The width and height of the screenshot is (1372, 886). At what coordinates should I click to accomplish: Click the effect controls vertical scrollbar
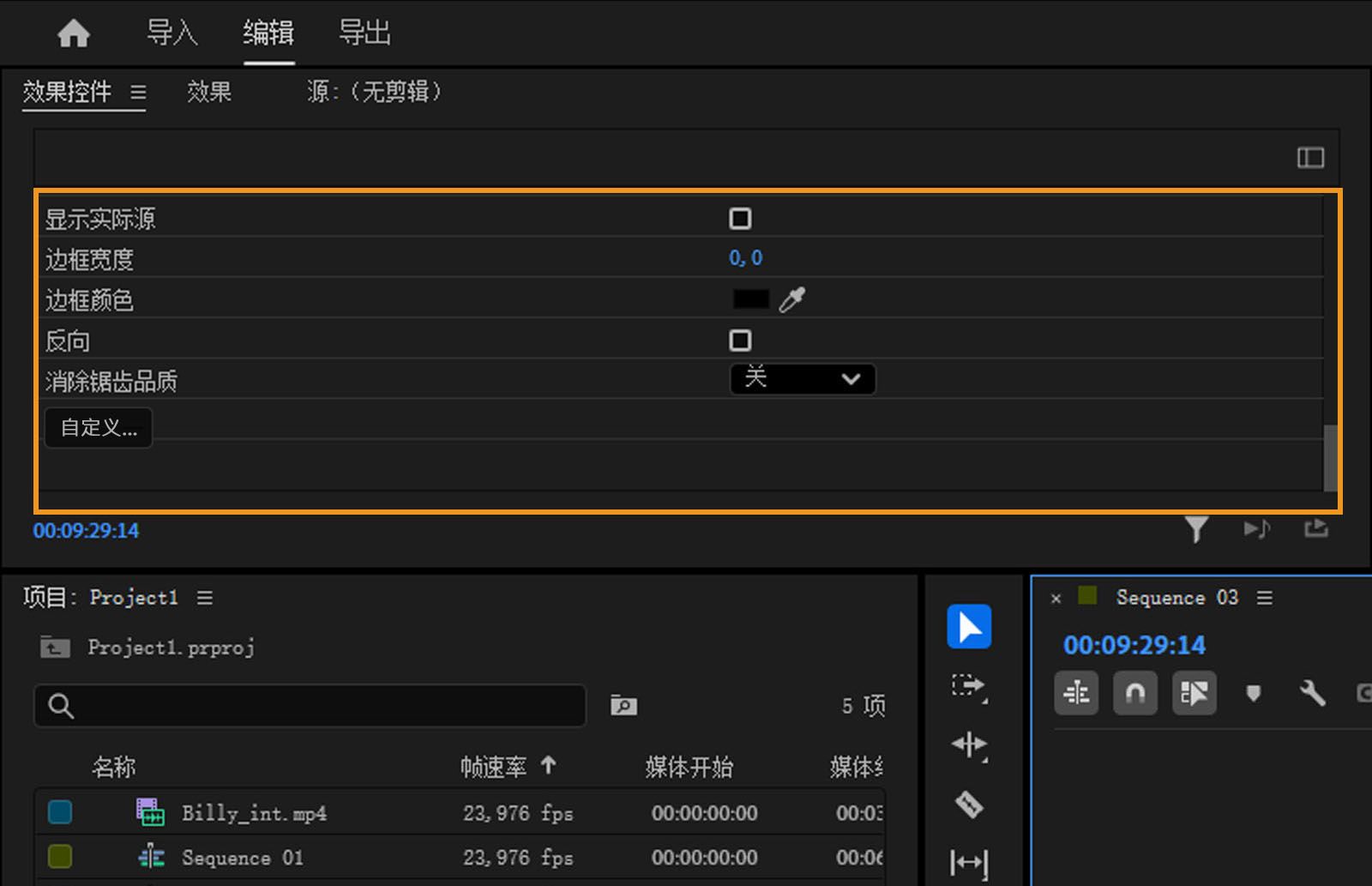tap(1331, 458)
